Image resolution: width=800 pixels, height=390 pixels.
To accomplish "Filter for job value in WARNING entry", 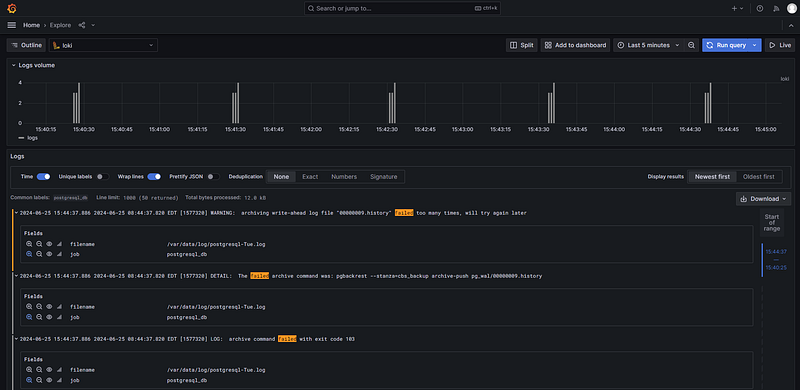I will [x=29, y=254].
